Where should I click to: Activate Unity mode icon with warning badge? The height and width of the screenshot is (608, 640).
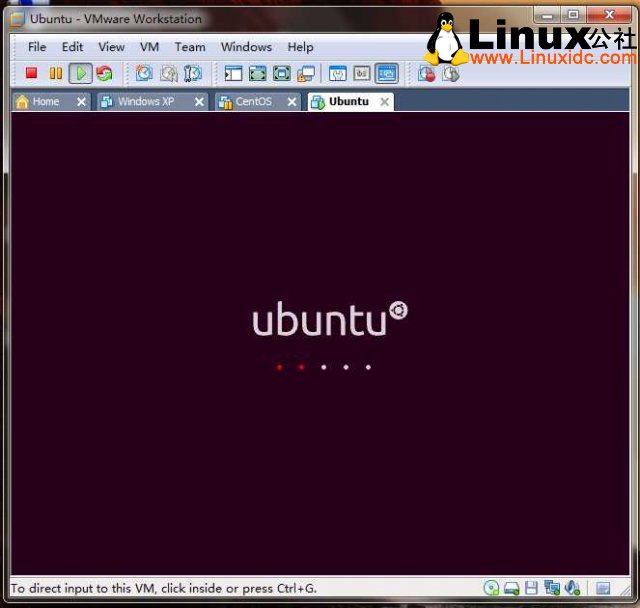pyautogui.click(x=306, y=74)
